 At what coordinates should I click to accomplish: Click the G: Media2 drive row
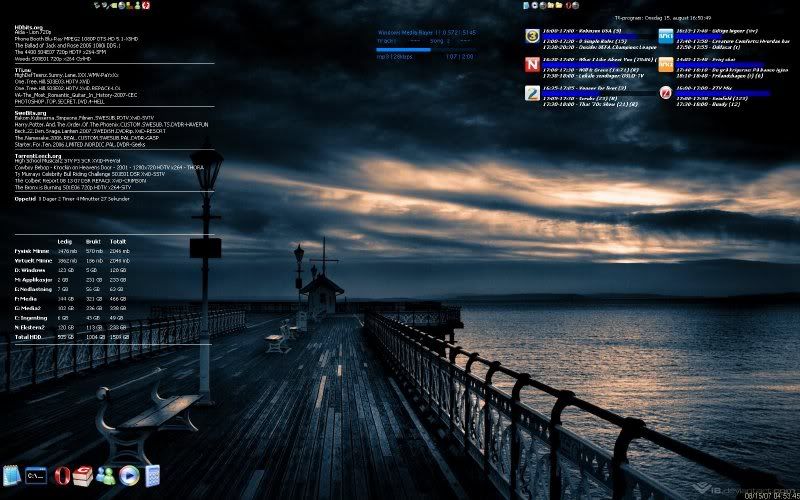point(70,308)
